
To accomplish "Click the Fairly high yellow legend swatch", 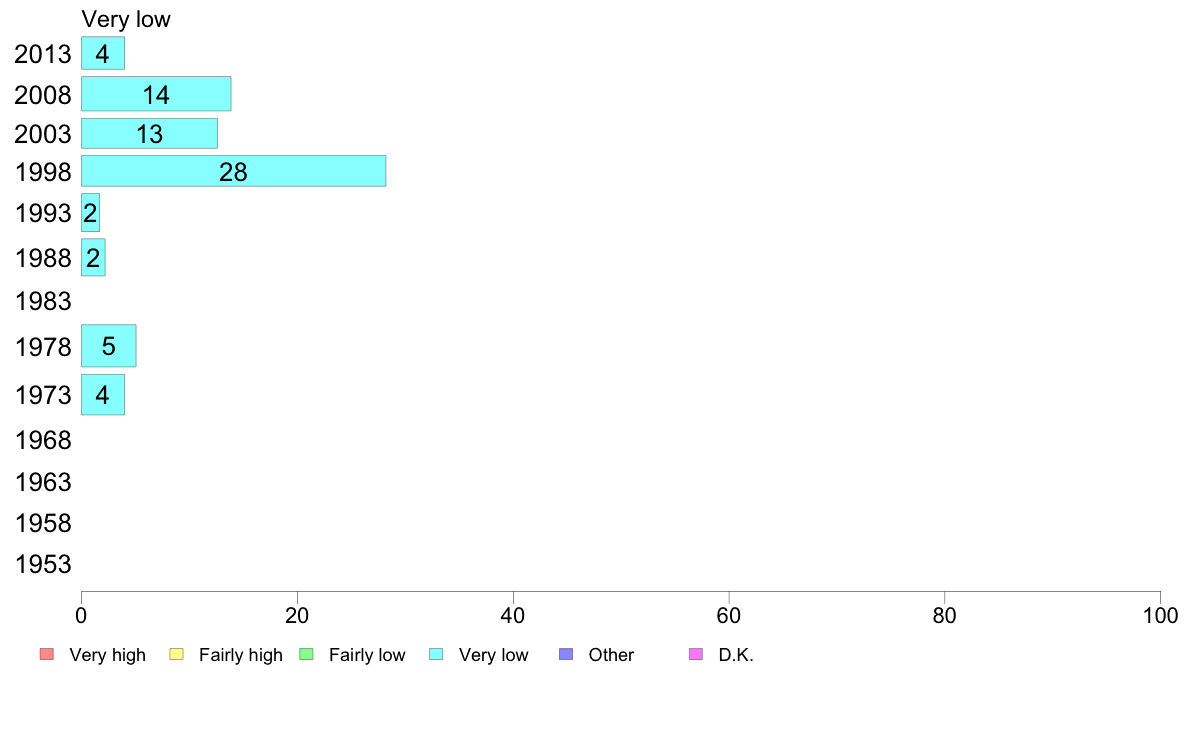I will [177, 654].
